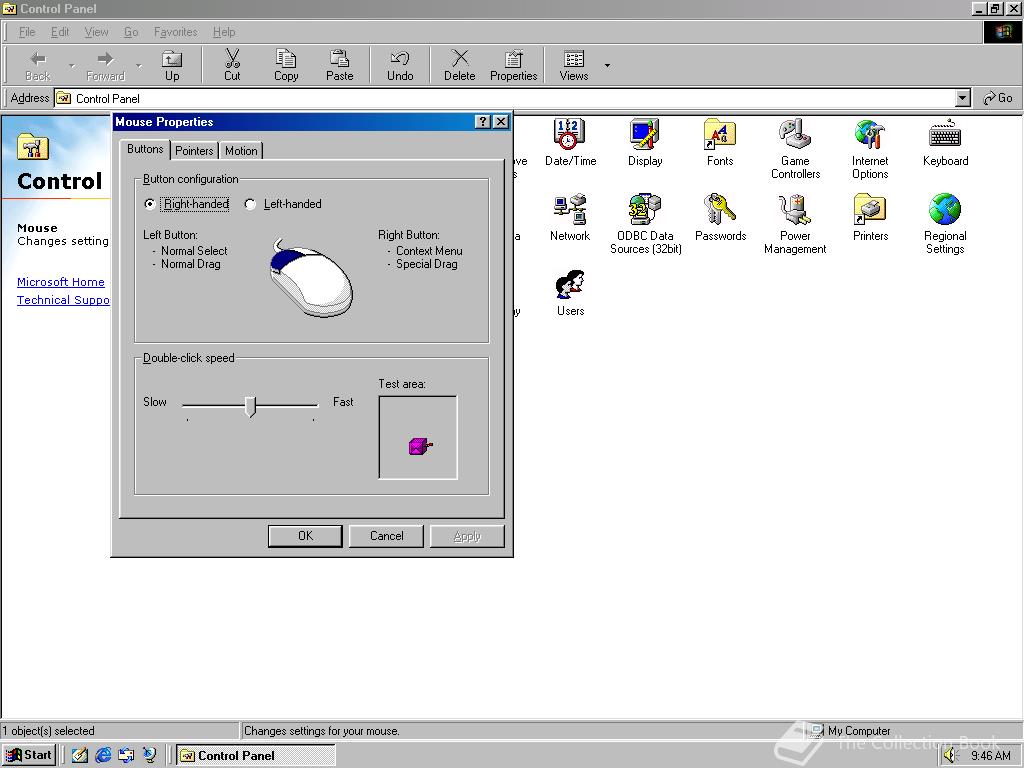
Task: Open the Power Management icon
Action: point(795,224)
